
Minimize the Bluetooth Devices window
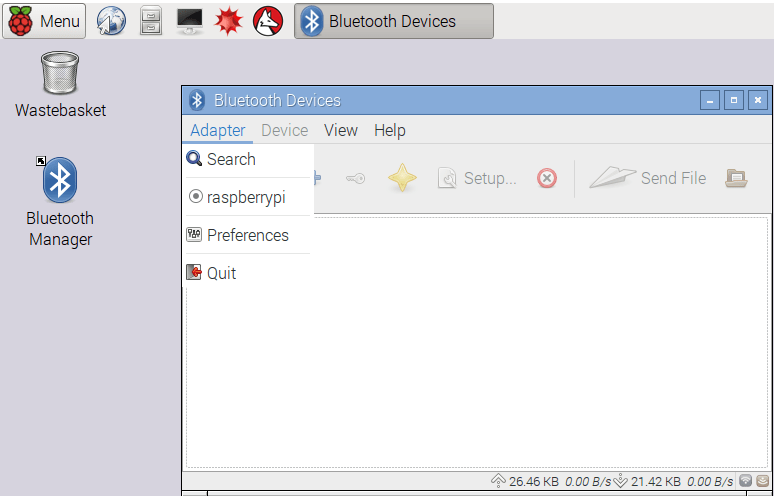tap(710, 100)
